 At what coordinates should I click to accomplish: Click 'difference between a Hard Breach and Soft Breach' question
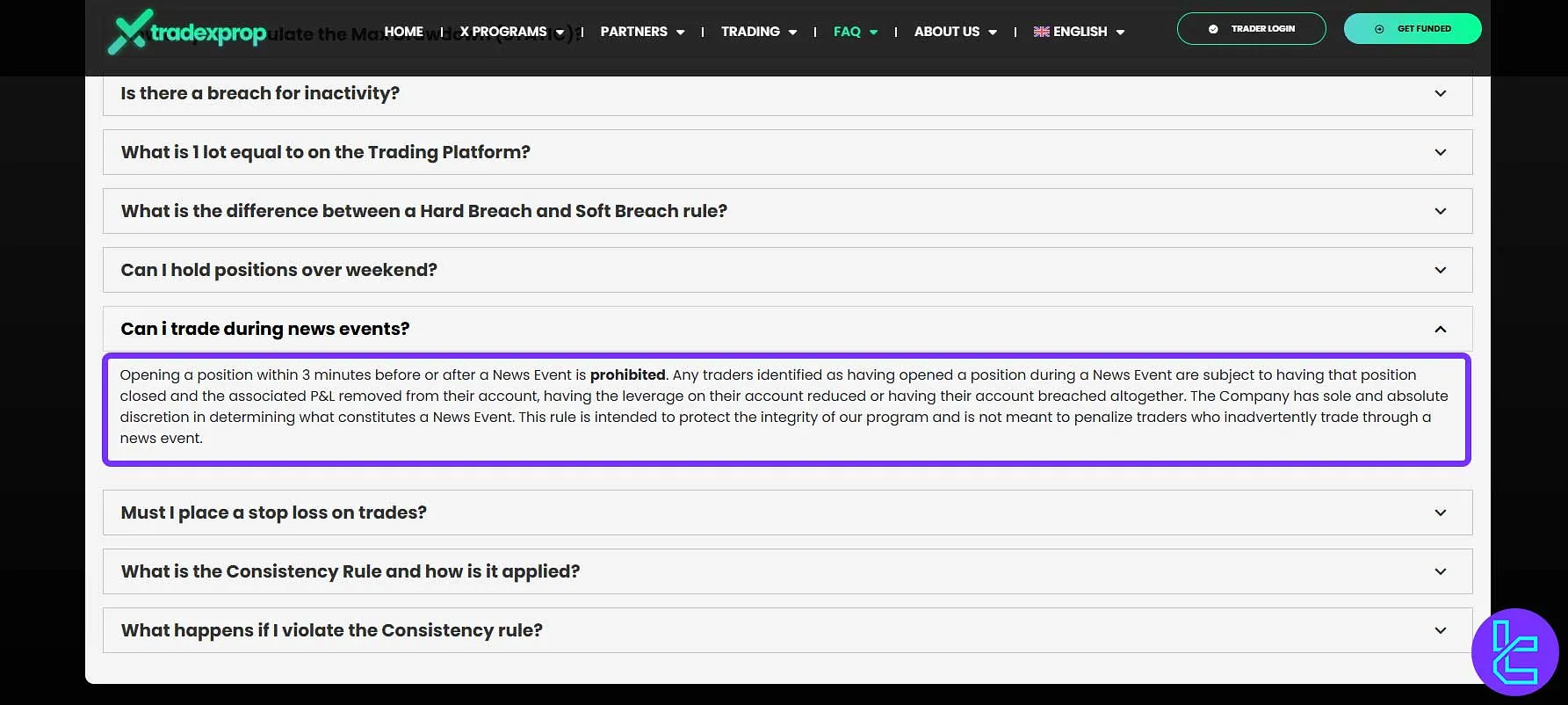click(424, 211)
